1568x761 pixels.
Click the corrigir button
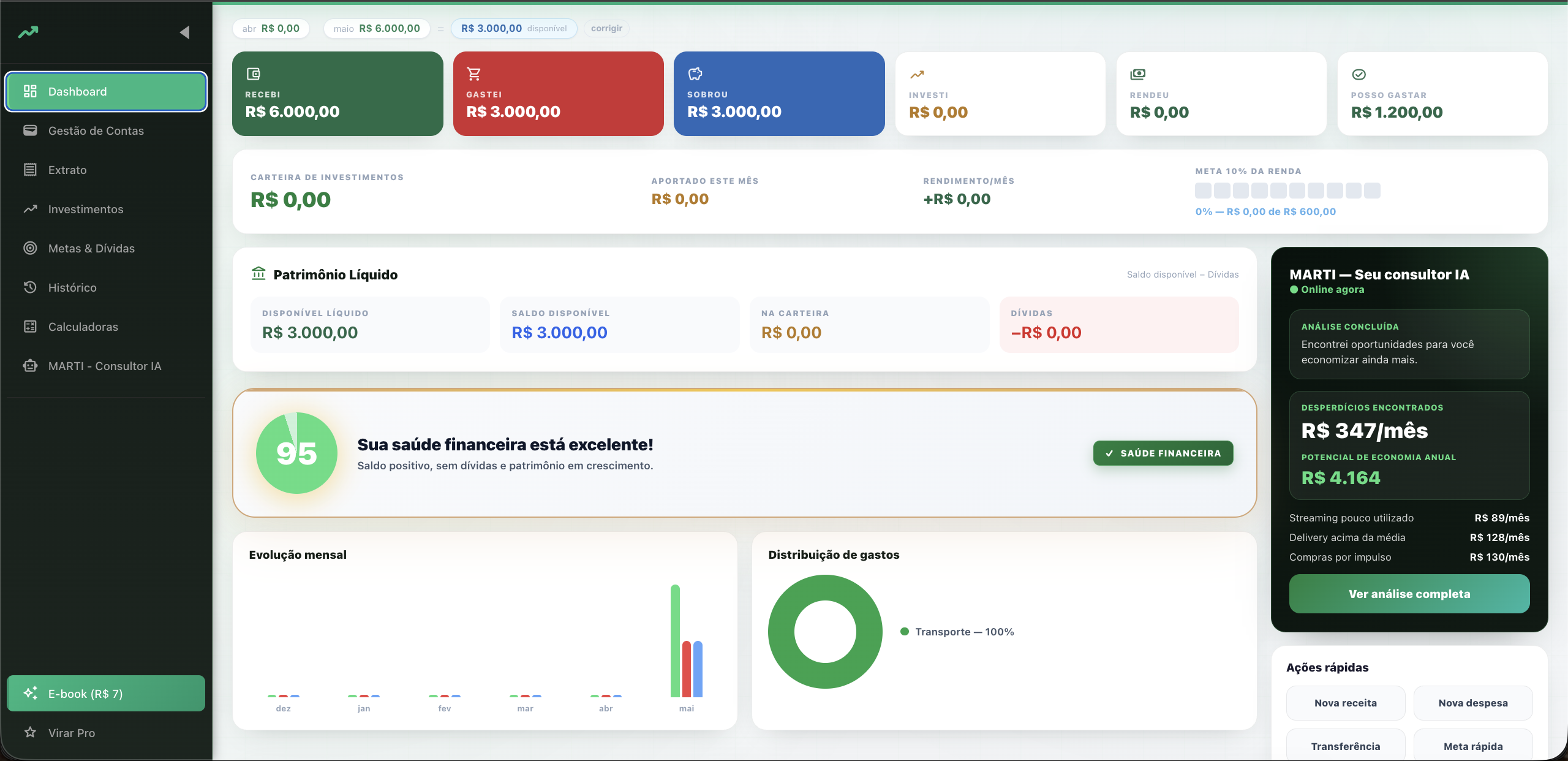point(606,28)
